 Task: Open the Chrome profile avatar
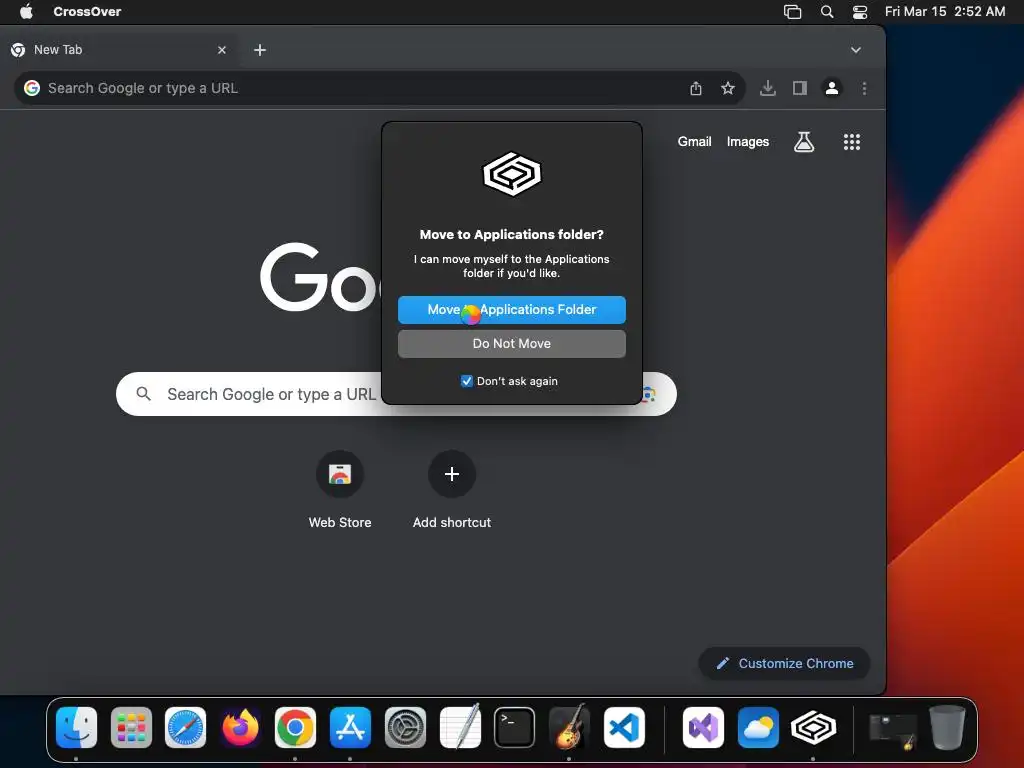(x=831, y=88)
